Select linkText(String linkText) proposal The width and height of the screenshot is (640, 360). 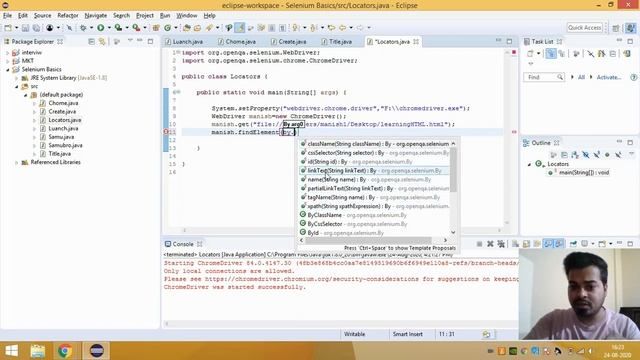coord(374,171)
